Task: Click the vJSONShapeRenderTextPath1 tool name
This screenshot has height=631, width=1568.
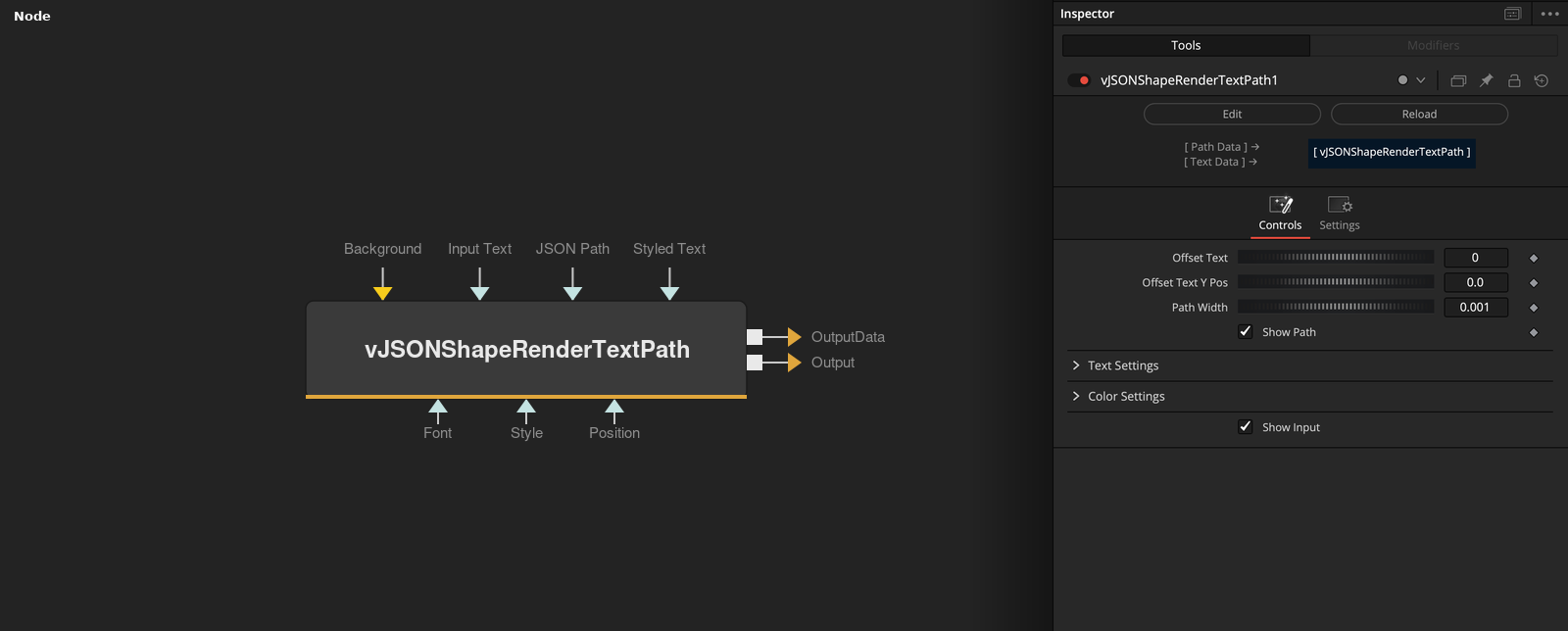Action: click(x=1189, y=80)
